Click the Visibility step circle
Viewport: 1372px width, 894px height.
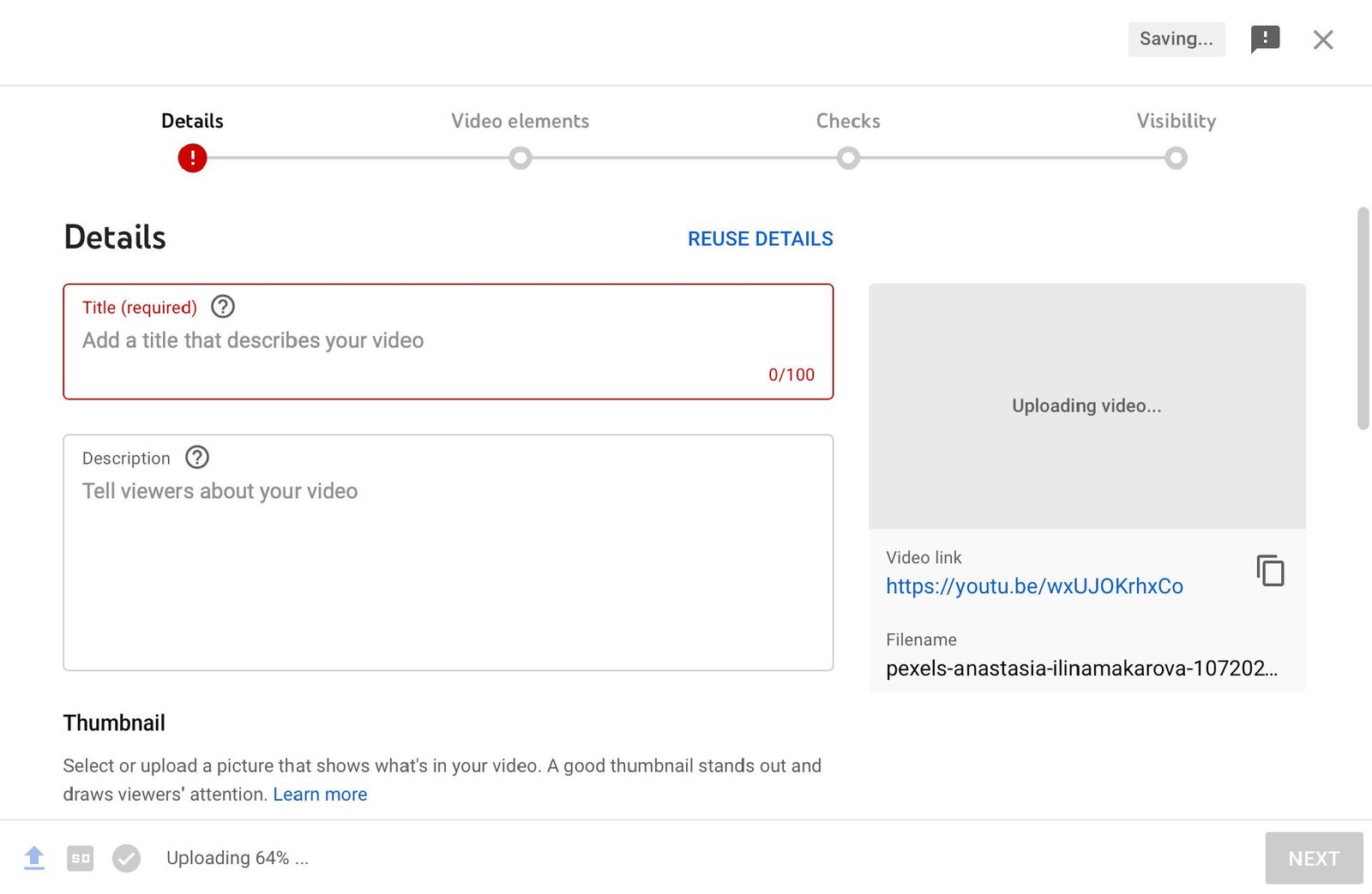tap(1176, 159)
